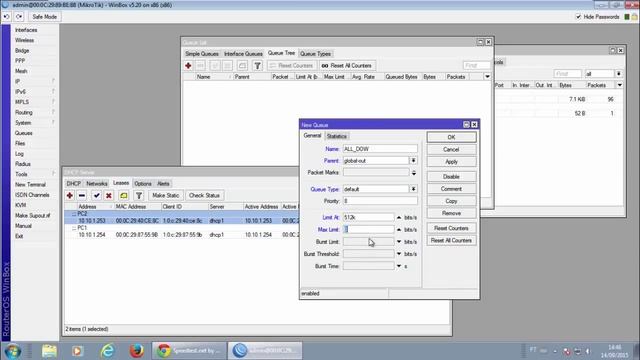Viewport: 640px width, 360px height.
Task: Open New Terminal from the sidebar
Action: pyautogui.click(x=31, y=184)
